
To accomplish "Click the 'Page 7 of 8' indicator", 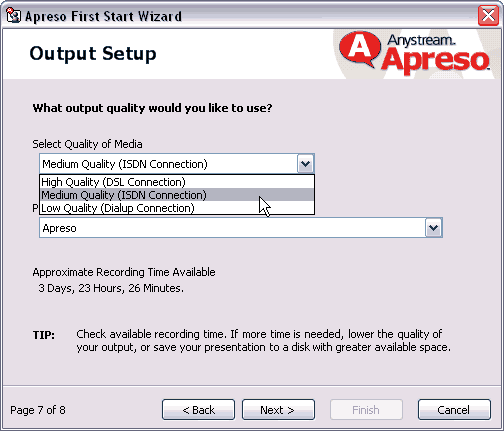I will [x=38, y=410].
